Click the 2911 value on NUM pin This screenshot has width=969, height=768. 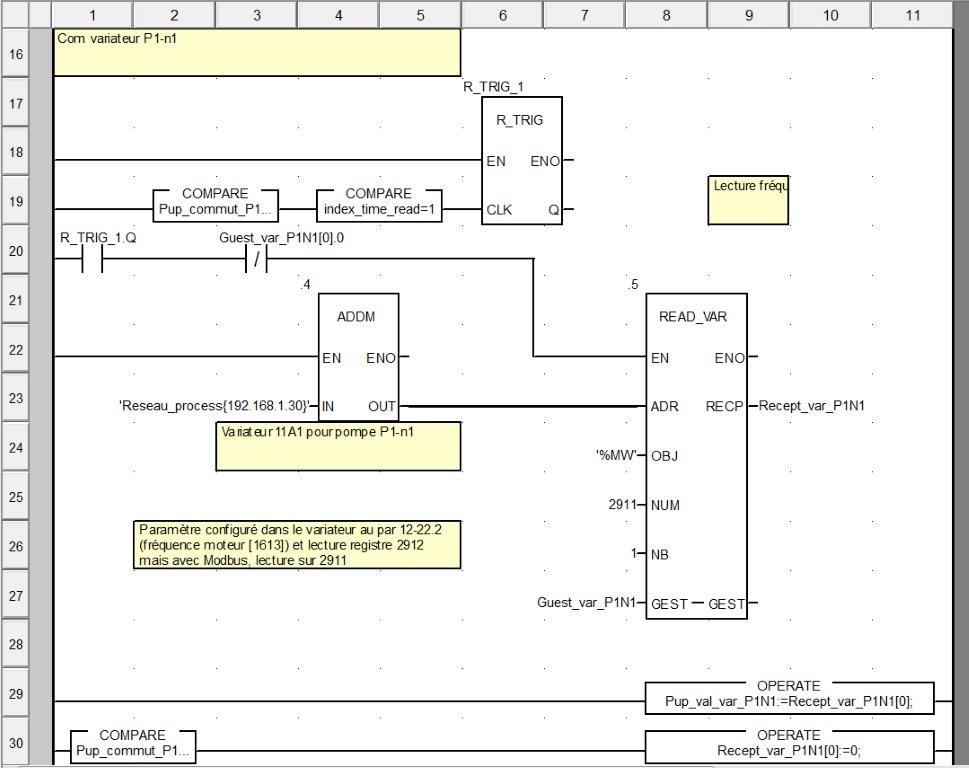coord(621,505)
